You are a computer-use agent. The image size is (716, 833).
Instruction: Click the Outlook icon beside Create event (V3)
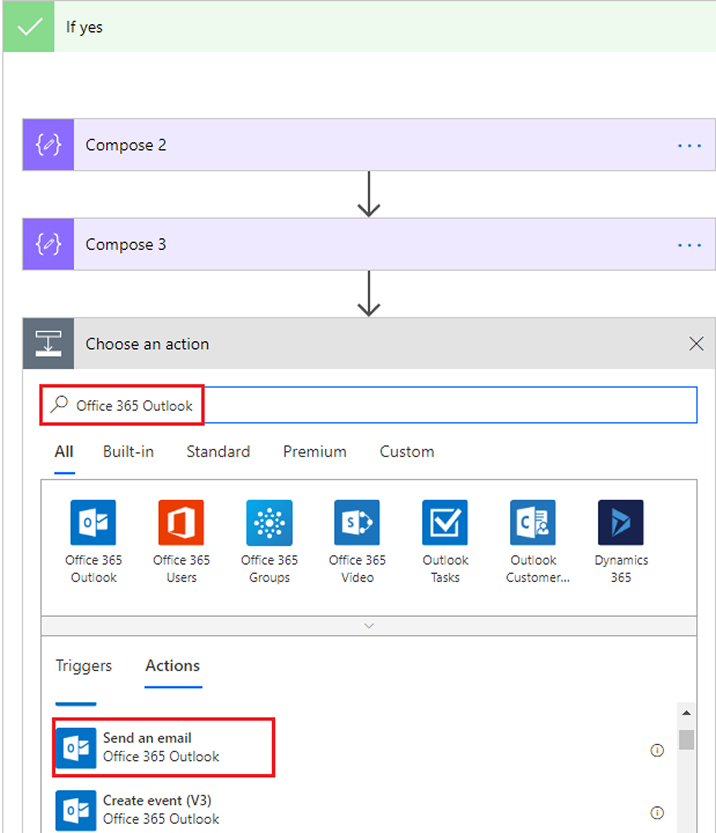pos(76,810)
